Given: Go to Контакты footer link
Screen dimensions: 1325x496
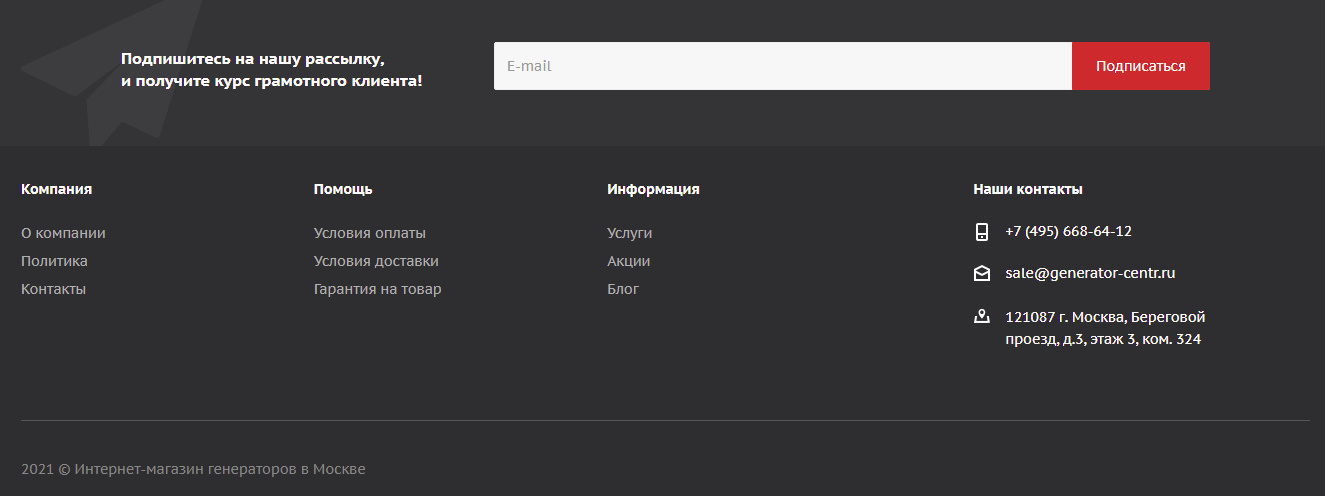Looking at the screenshot, I should tap(53, 289).
